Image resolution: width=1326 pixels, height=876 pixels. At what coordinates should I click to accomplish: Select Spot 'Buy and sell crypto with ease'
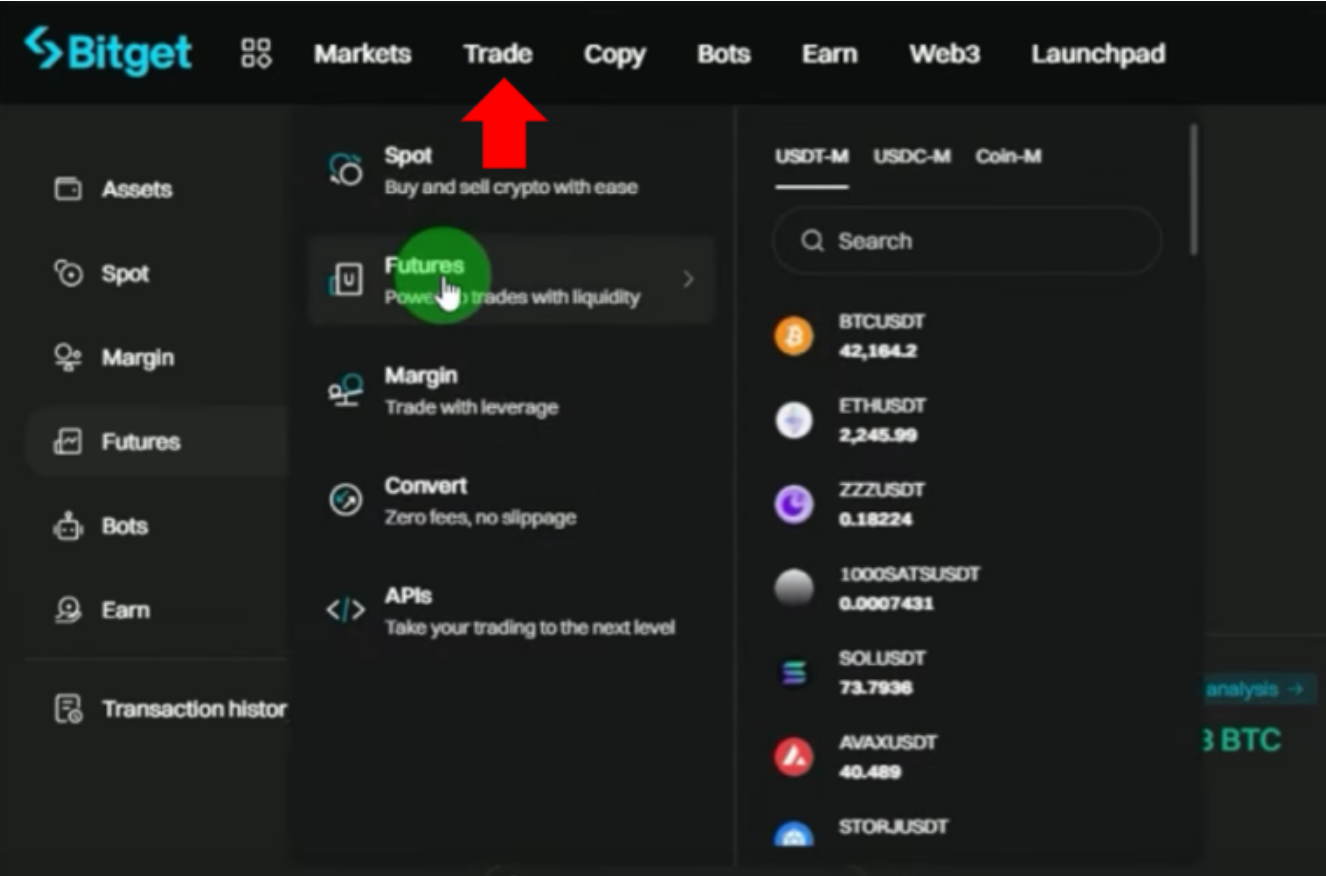click(510, 170)
